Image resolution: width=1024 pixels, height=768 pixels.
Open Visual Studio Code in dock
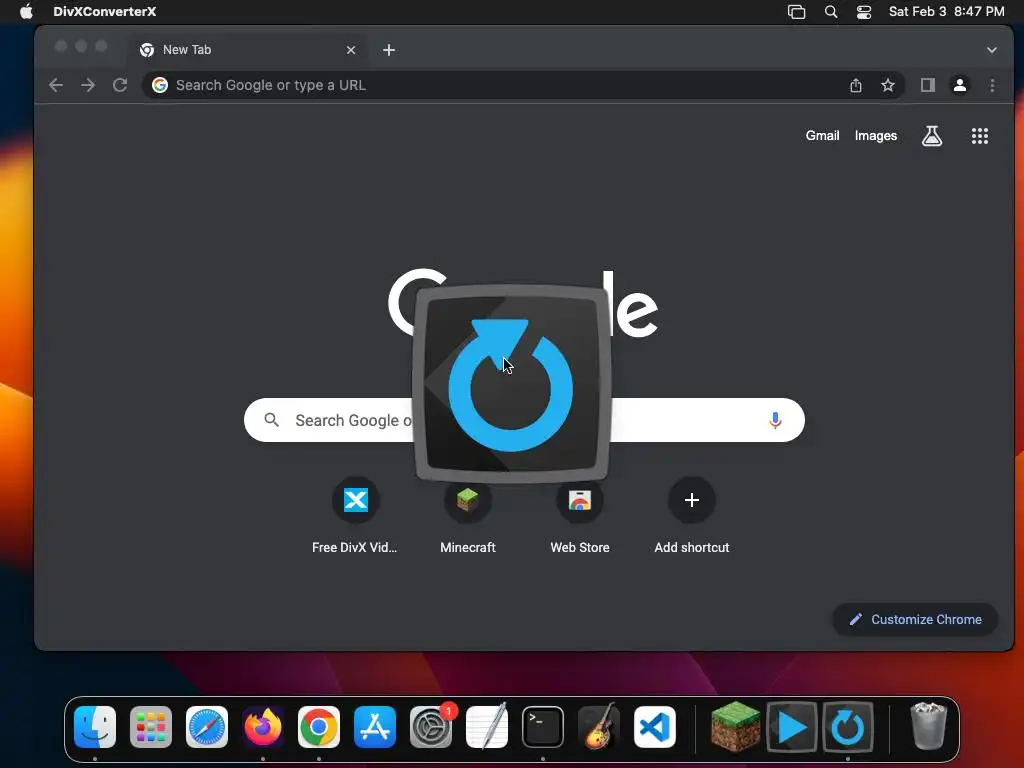coord(654,727)
